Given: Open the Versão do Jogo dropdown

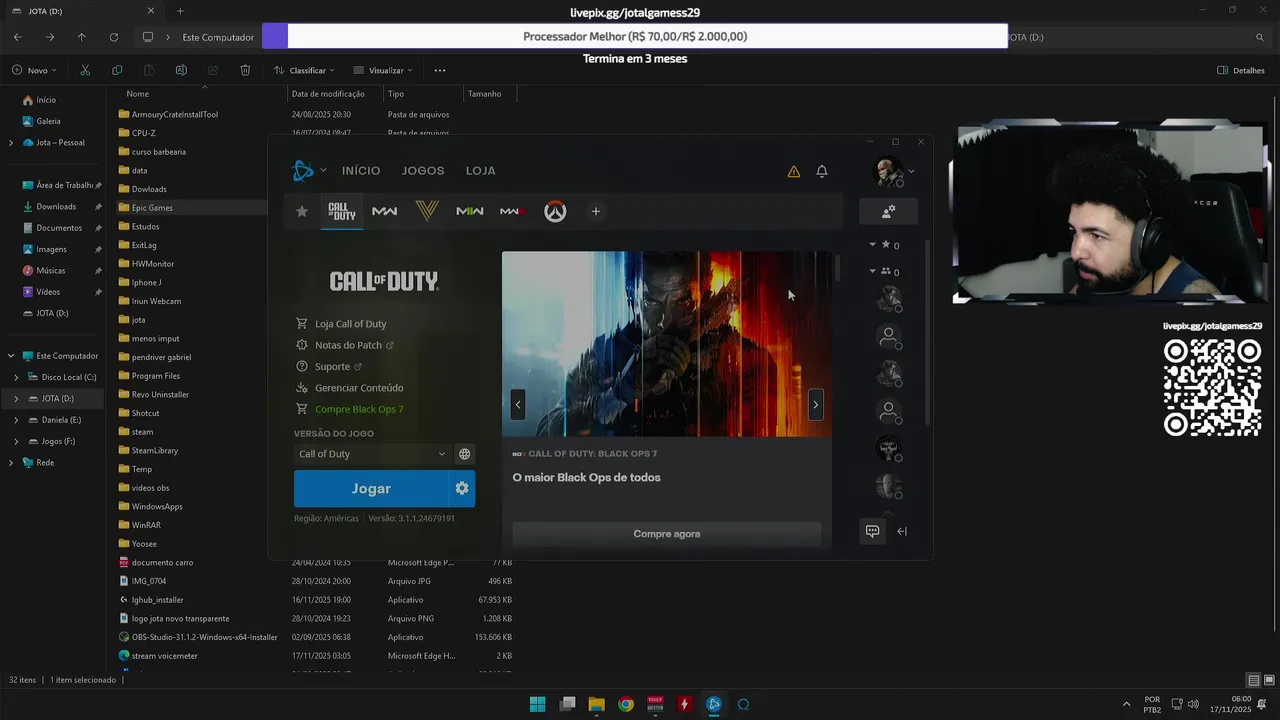Looking at the screenshot, I should pyautogui.click(x=372, y=454).
